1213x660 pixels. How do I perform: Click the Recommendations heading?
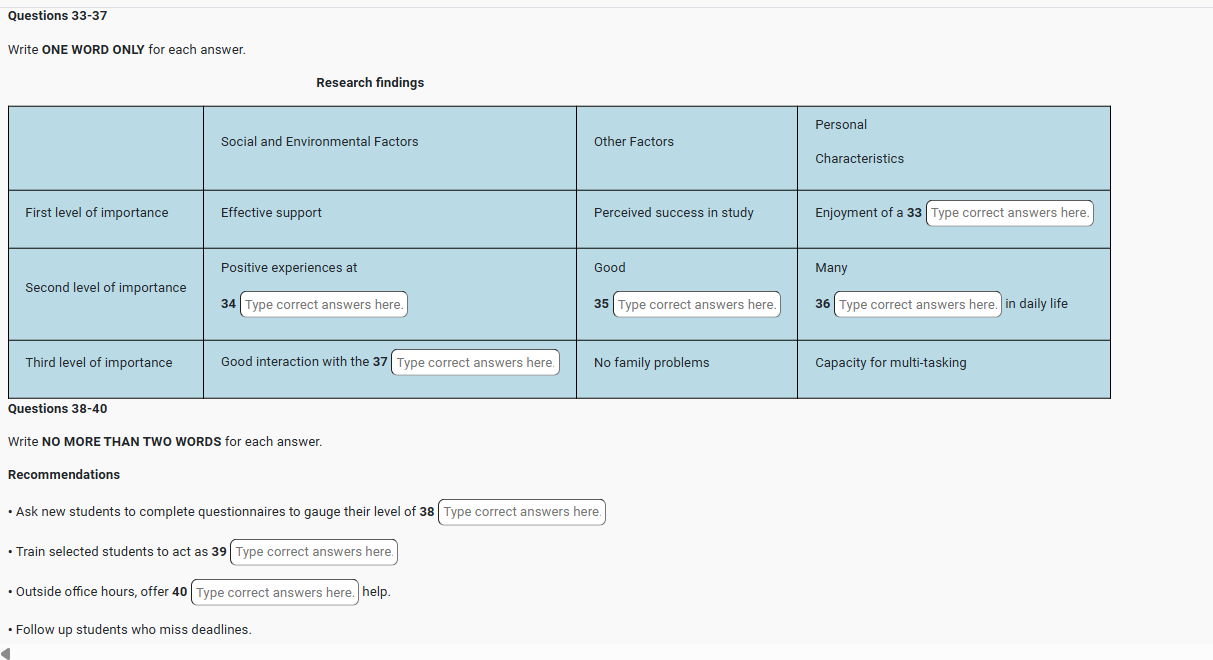point(64,475)
